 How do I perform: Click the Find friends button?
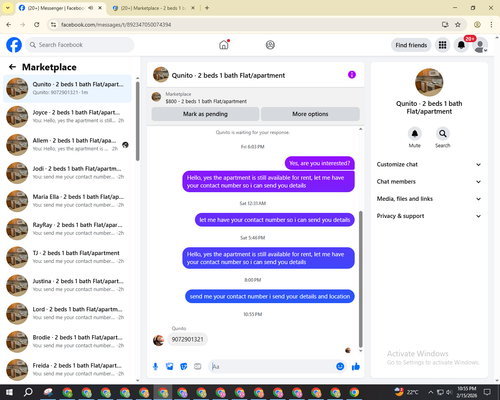tap(411, 45)
